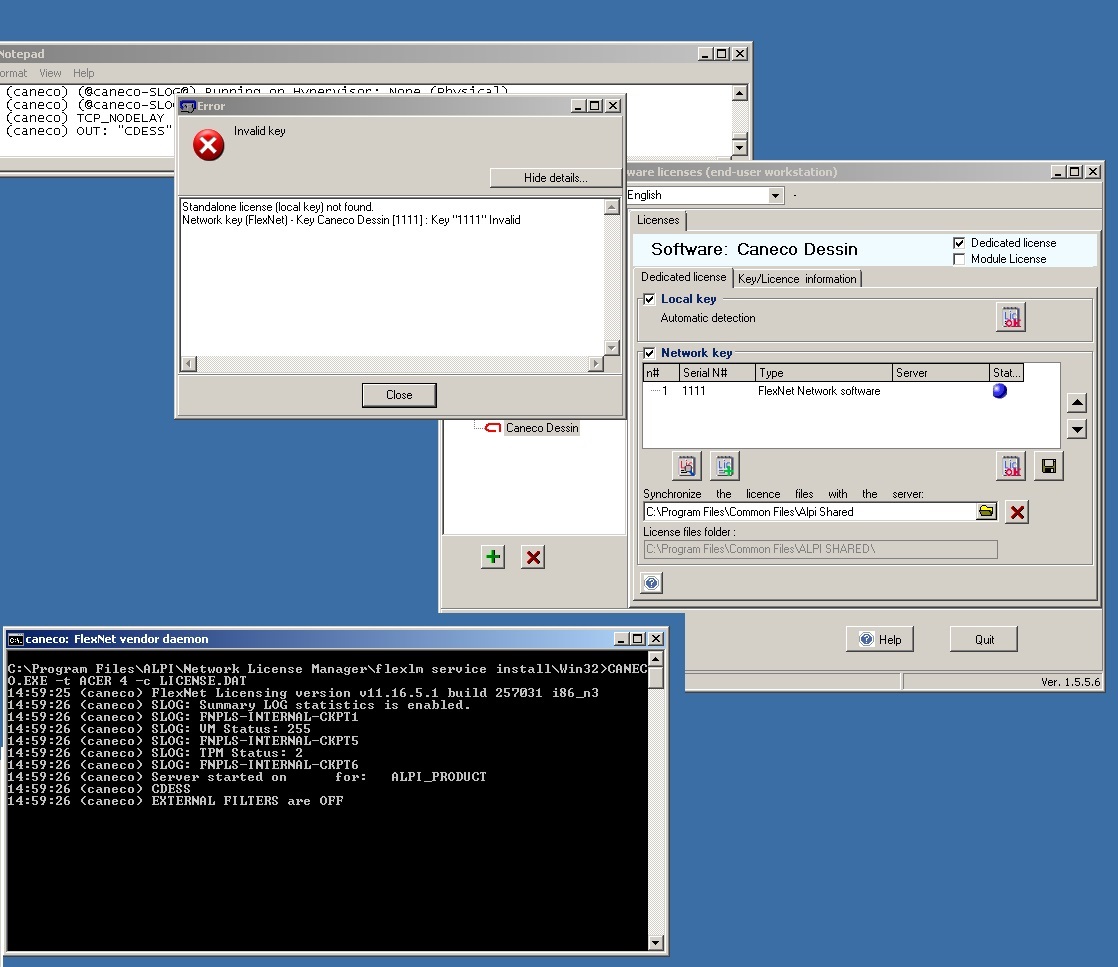Click the "Standalone license (local key) not found." line
This screenshot has width=1118, height=967.
pyautogui.click(x=277, y=207)
